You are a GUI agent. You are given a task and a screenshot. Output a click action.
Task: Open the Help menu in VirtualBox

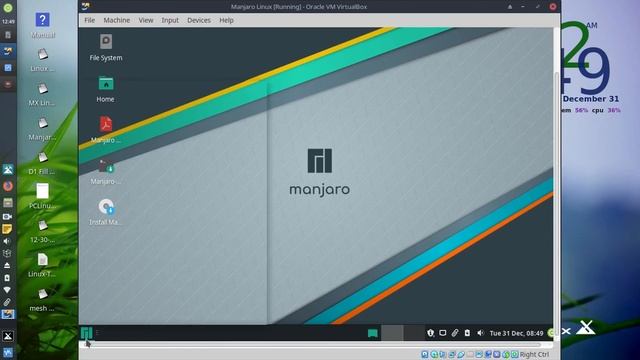pos(226,20)
